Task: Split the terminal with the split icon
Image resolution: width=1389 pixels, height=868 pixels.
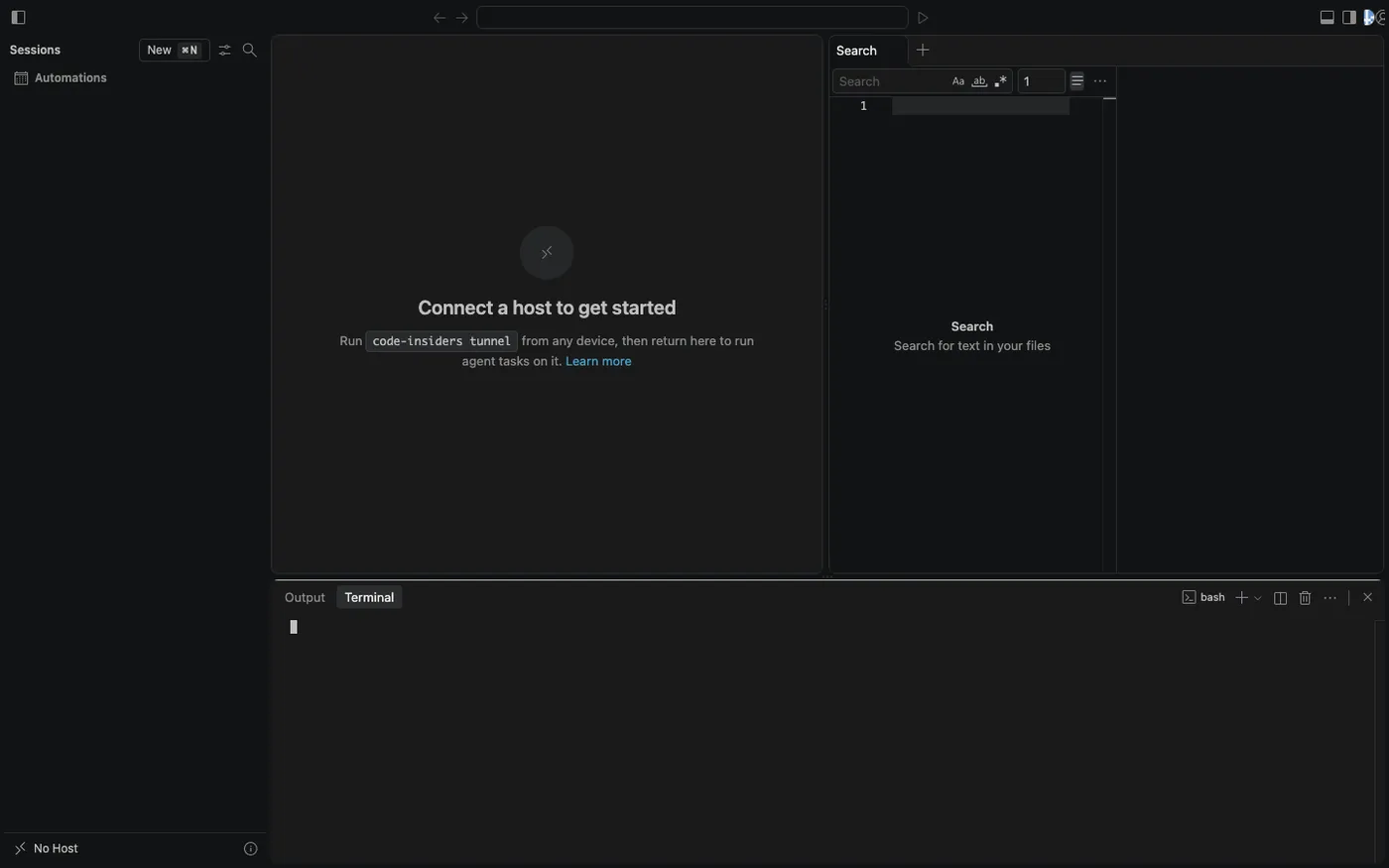Action: pyautogui.click(x=1280, y=597)
